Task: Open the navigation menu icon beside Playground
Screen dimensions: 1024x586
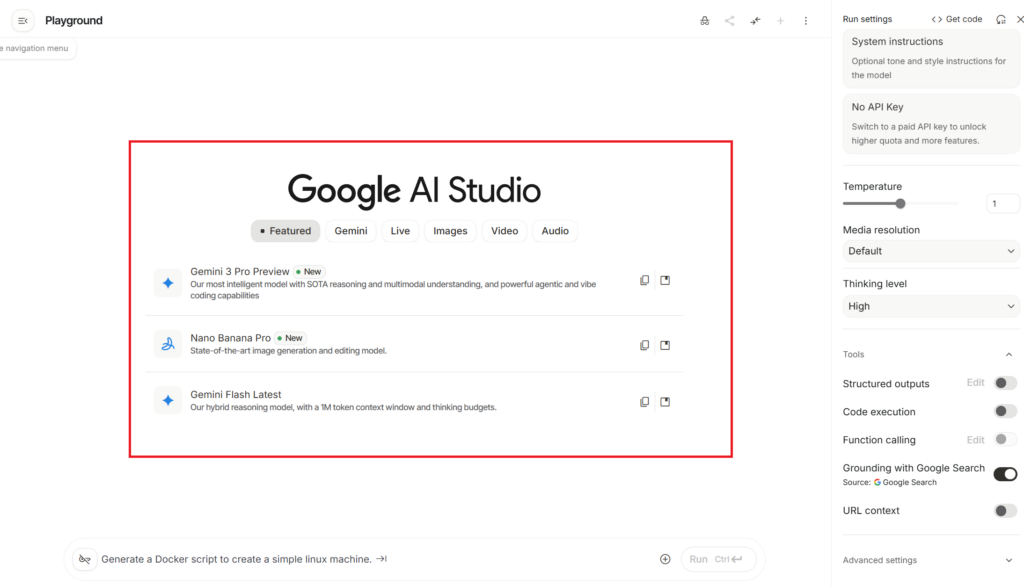Action: (x=23, y=21)
